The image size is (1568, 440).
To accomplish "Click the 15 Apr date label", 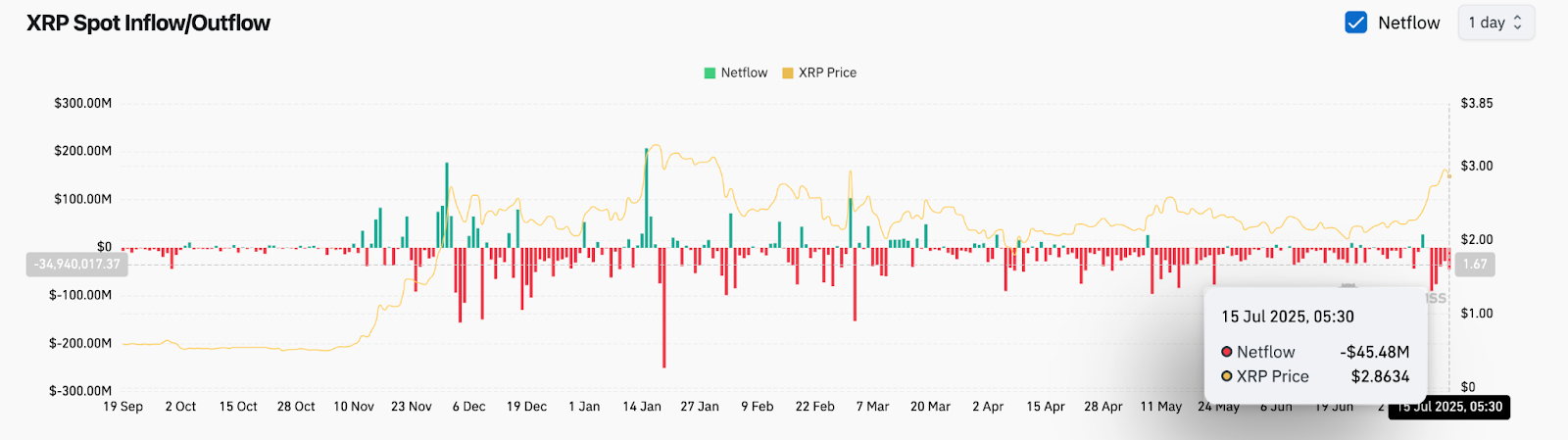I will (x=1046, y=406).
